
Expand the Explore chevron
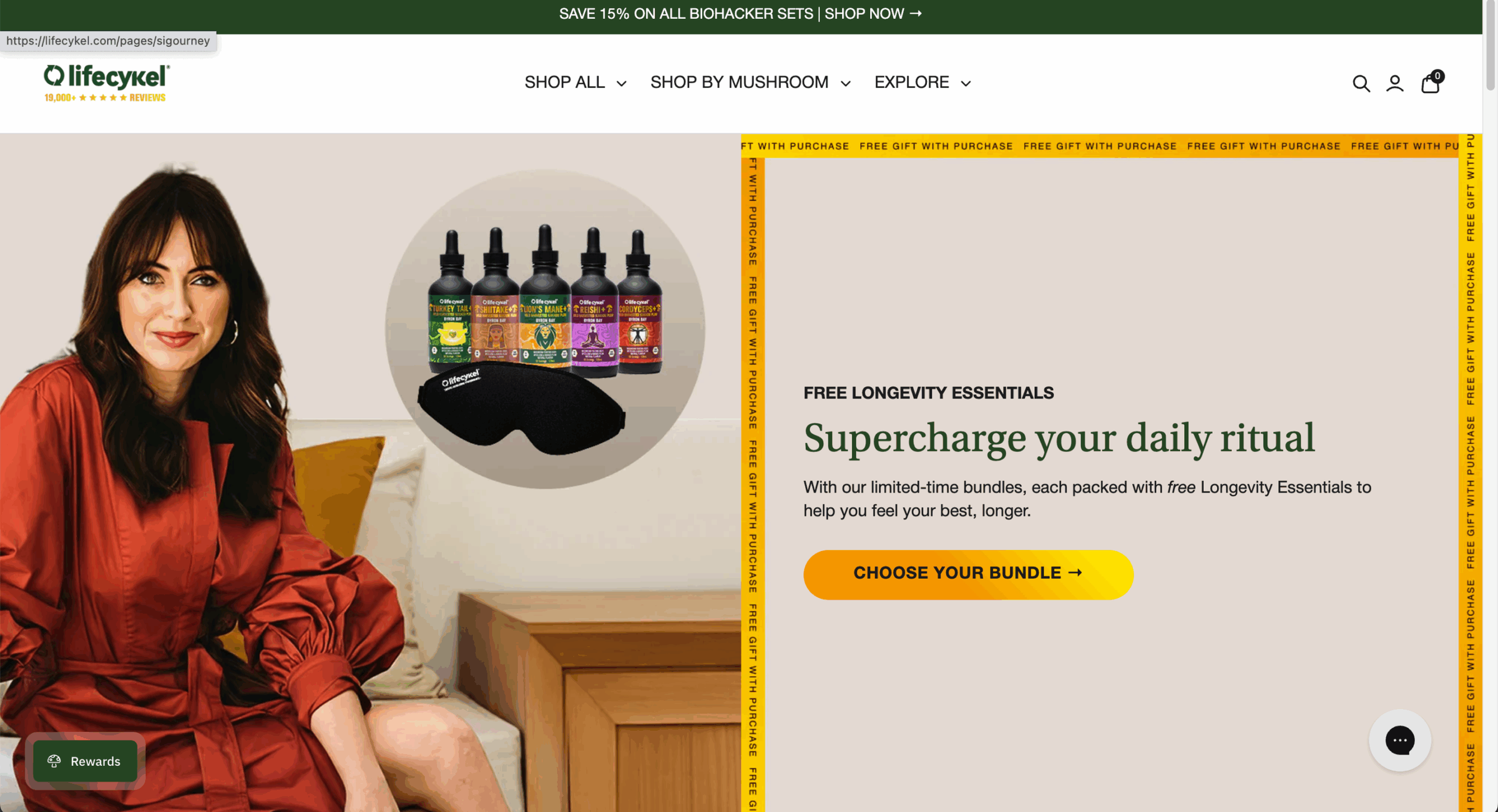(x=966, y=83)
